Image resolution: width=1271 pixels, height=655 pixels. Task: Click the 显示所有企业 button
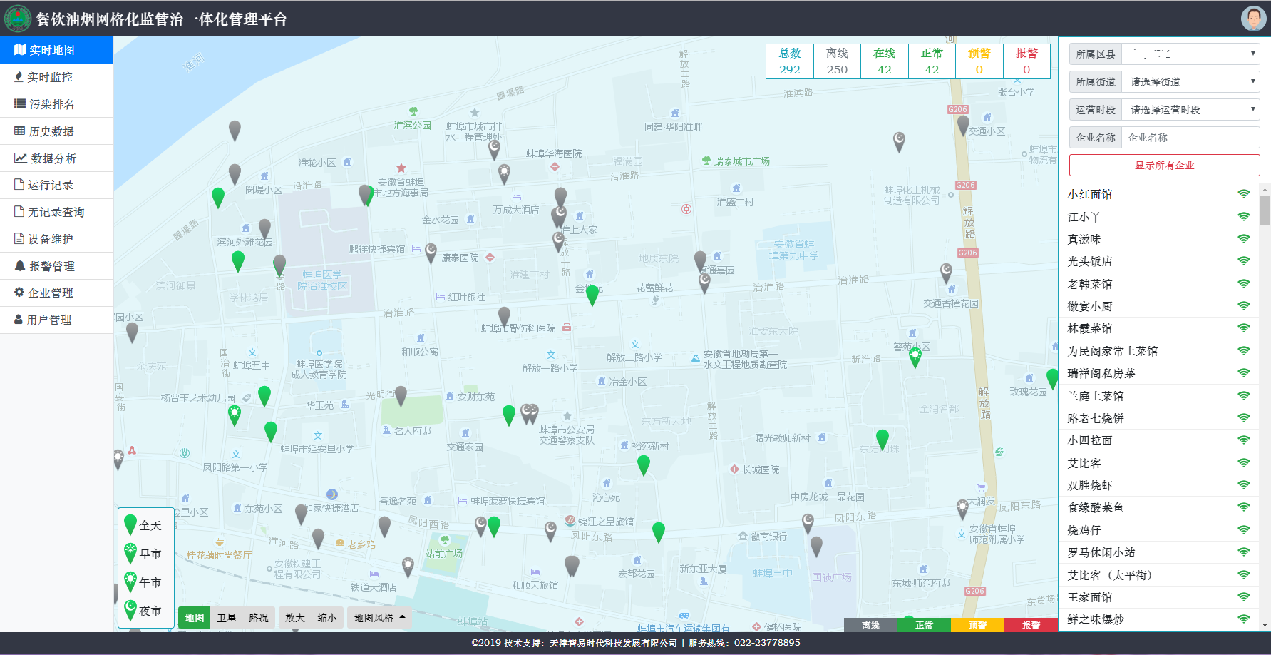[1164, 166]
